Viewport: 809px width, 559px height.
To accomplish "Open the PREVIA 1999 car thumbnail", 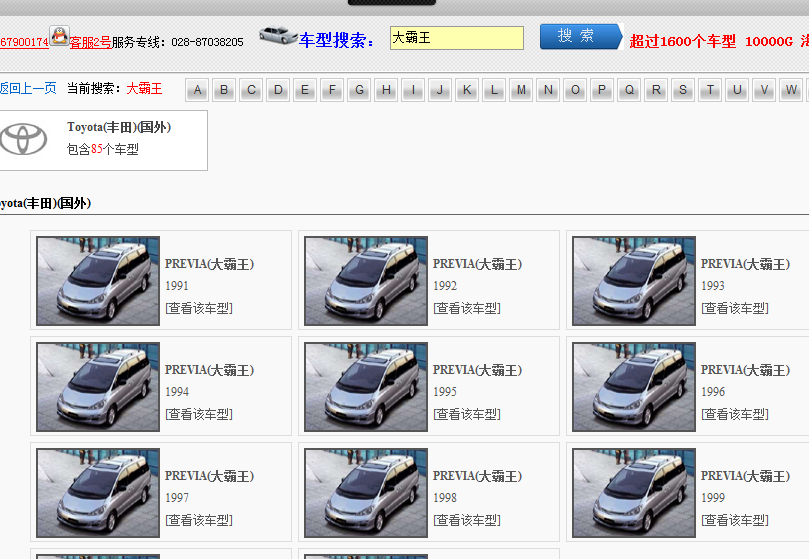I will click(x=634, y=493).
